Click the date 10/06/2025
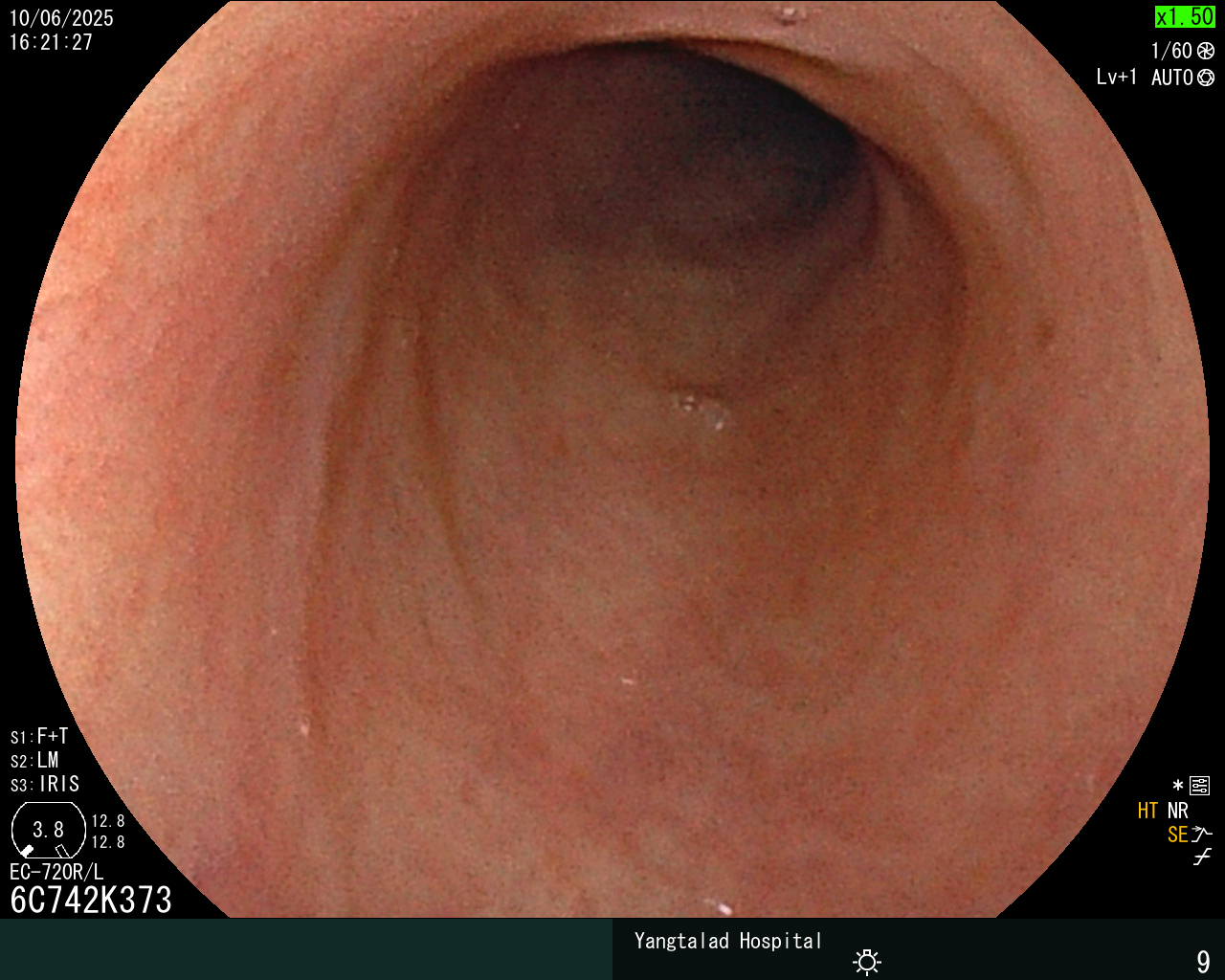The height and width of the screenshot is (980, 1225). 61,18
